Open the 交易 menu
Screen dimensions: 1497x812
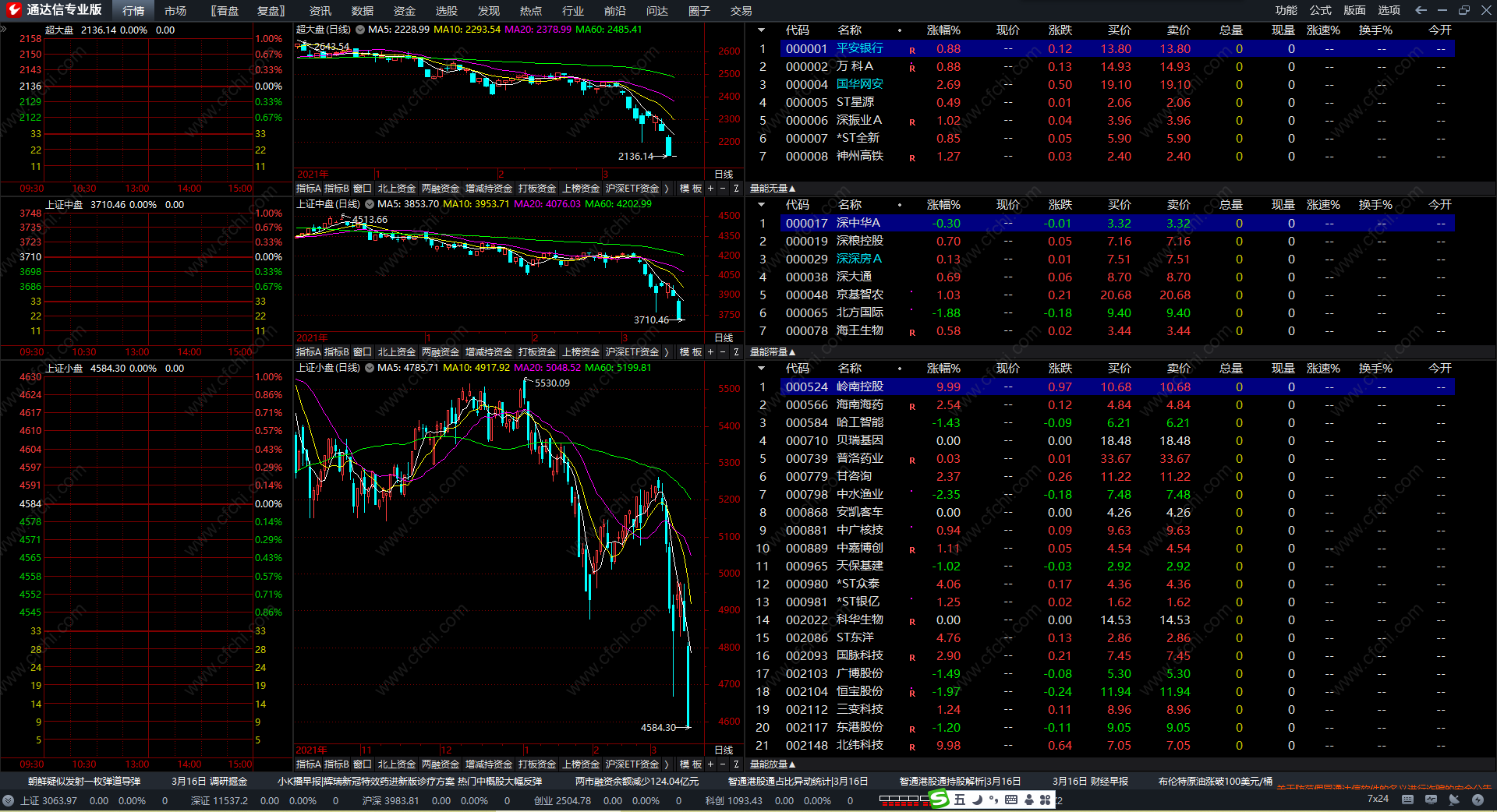click(741, 11)
